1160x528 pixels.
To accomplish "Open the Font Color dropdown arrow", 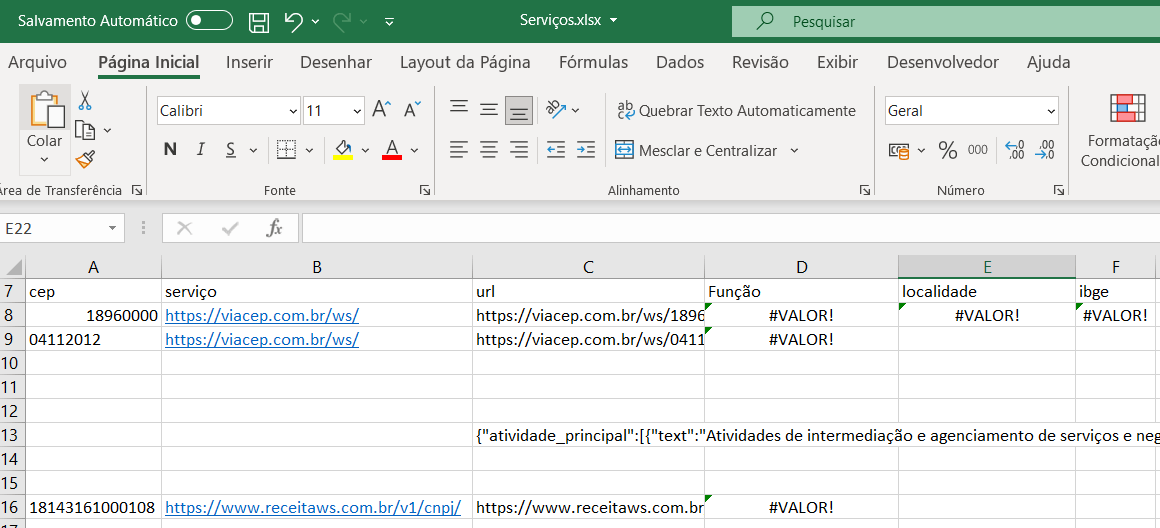I will (x=414, y=150).
